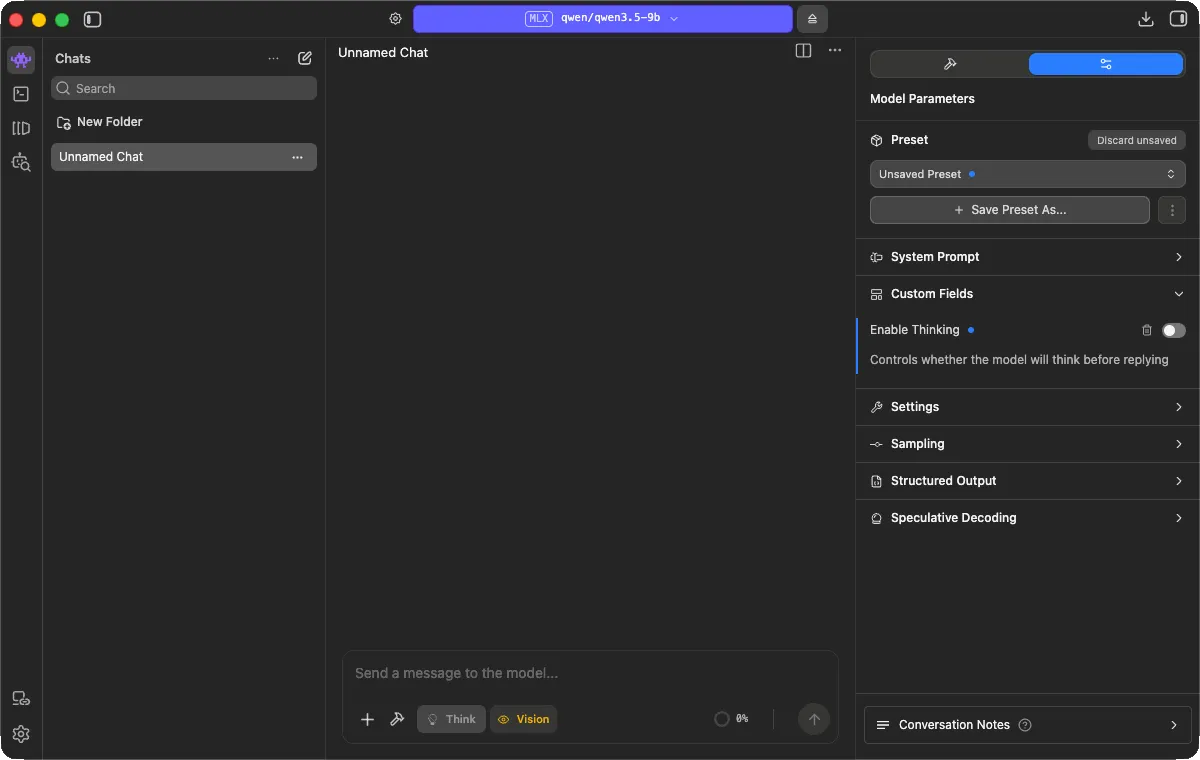Open the model Discover search sidebar icon
This screenshot has height=760, width=1200.
[21, 162]
